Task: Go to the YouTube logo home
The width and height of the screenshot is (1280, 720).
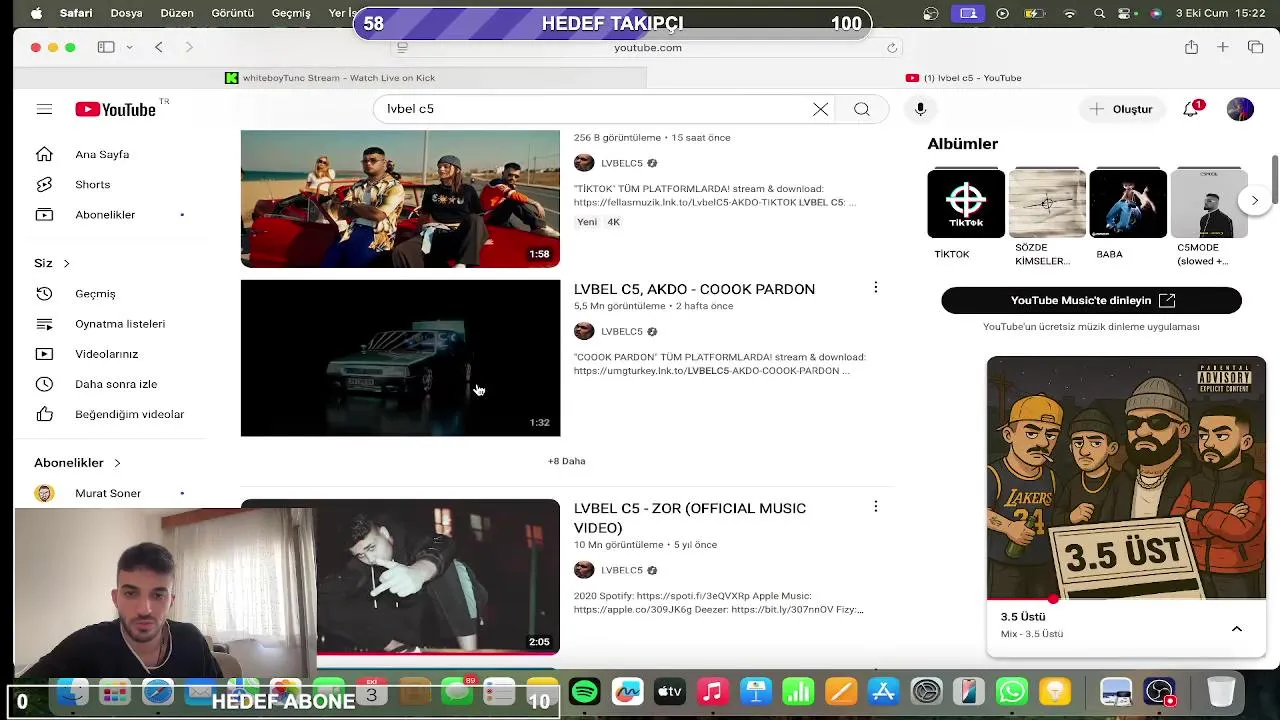Action: 115,109
